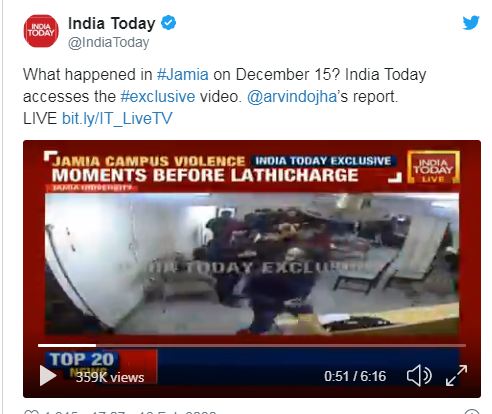This screenshot has height=414, width=492.
Task: Open the @IndiaToday handle
Action: coord(109,43)
